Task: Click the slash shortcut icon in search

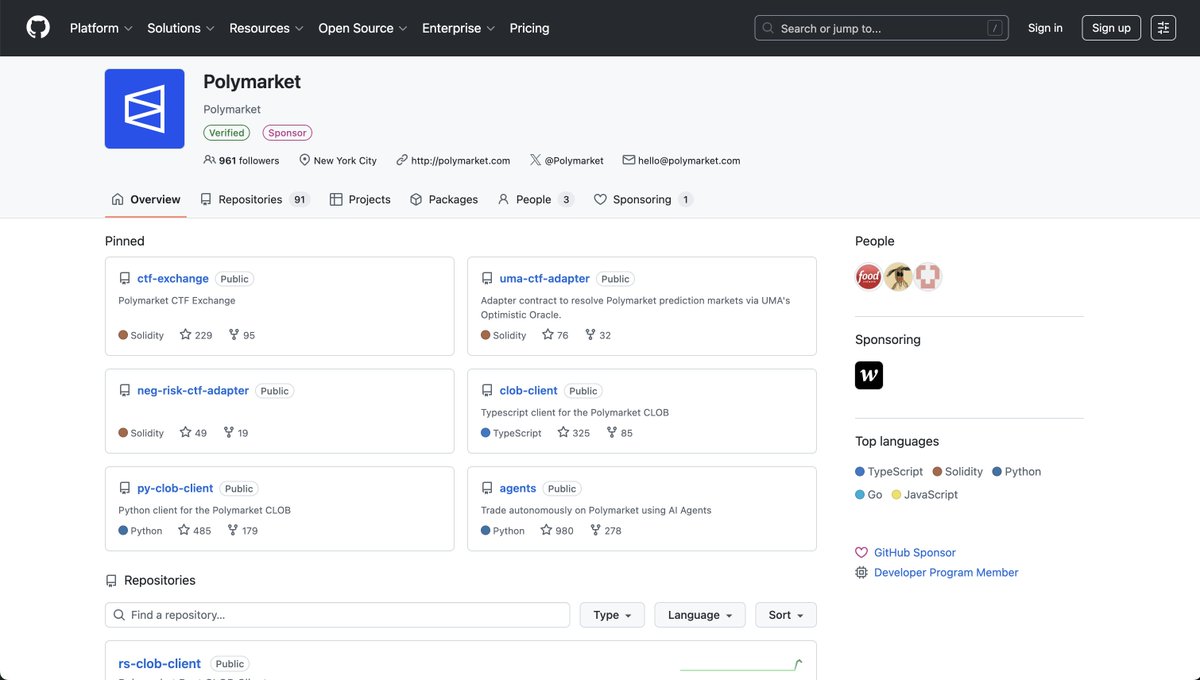Action: (994, 28)
